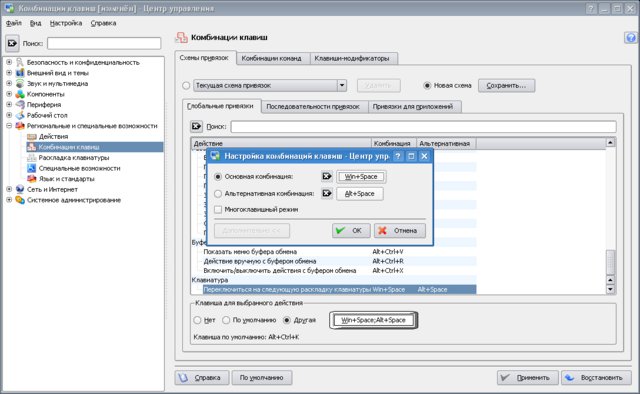Screen dimensions: 640x394
Task: Click the Win+Space;Alt+Space key button
Action: pos(373,320)
